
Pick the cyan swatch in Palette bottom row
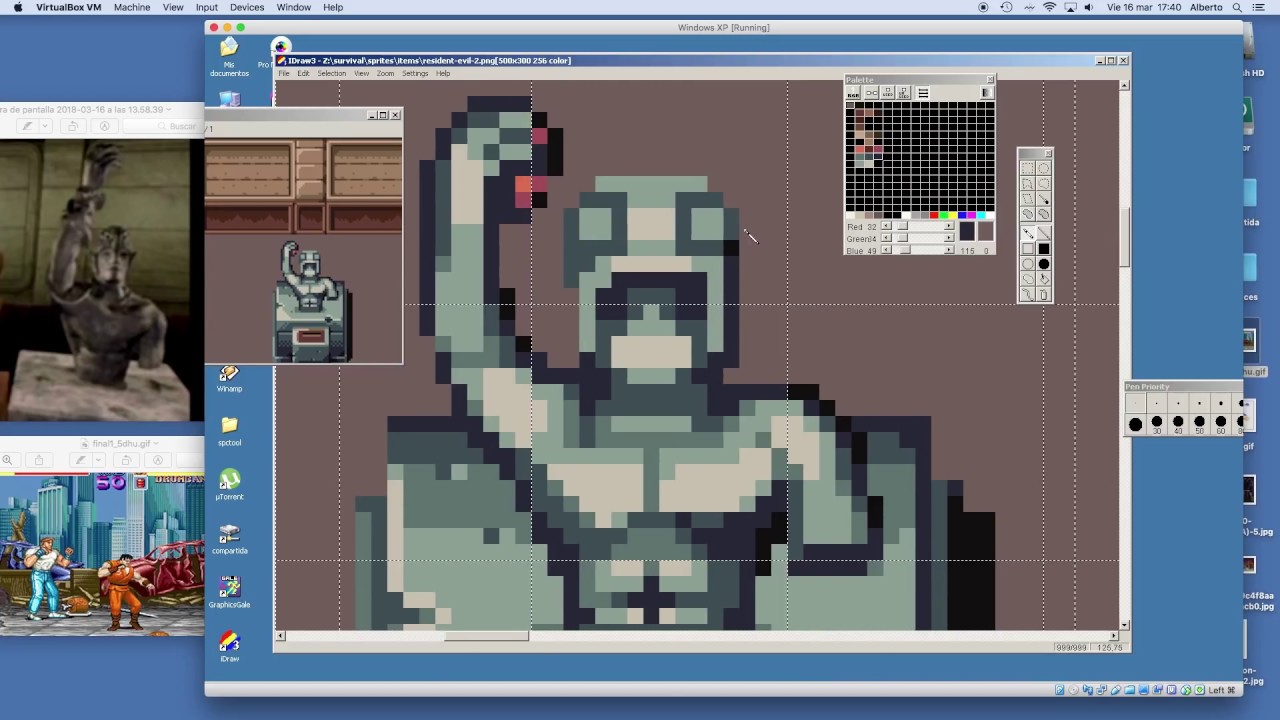(x=981, y=215)
